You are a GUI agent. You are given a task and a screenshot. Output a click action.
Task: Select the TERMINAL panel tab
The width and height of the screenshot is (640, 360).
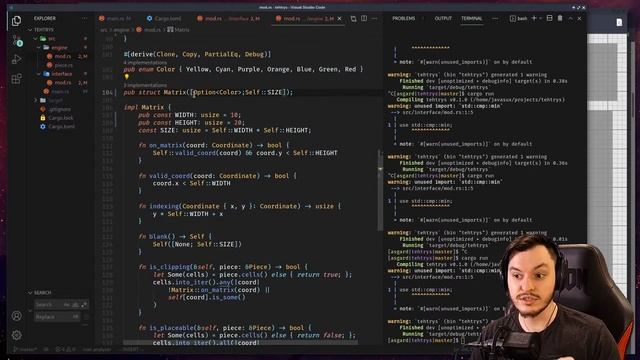[471, 18]
